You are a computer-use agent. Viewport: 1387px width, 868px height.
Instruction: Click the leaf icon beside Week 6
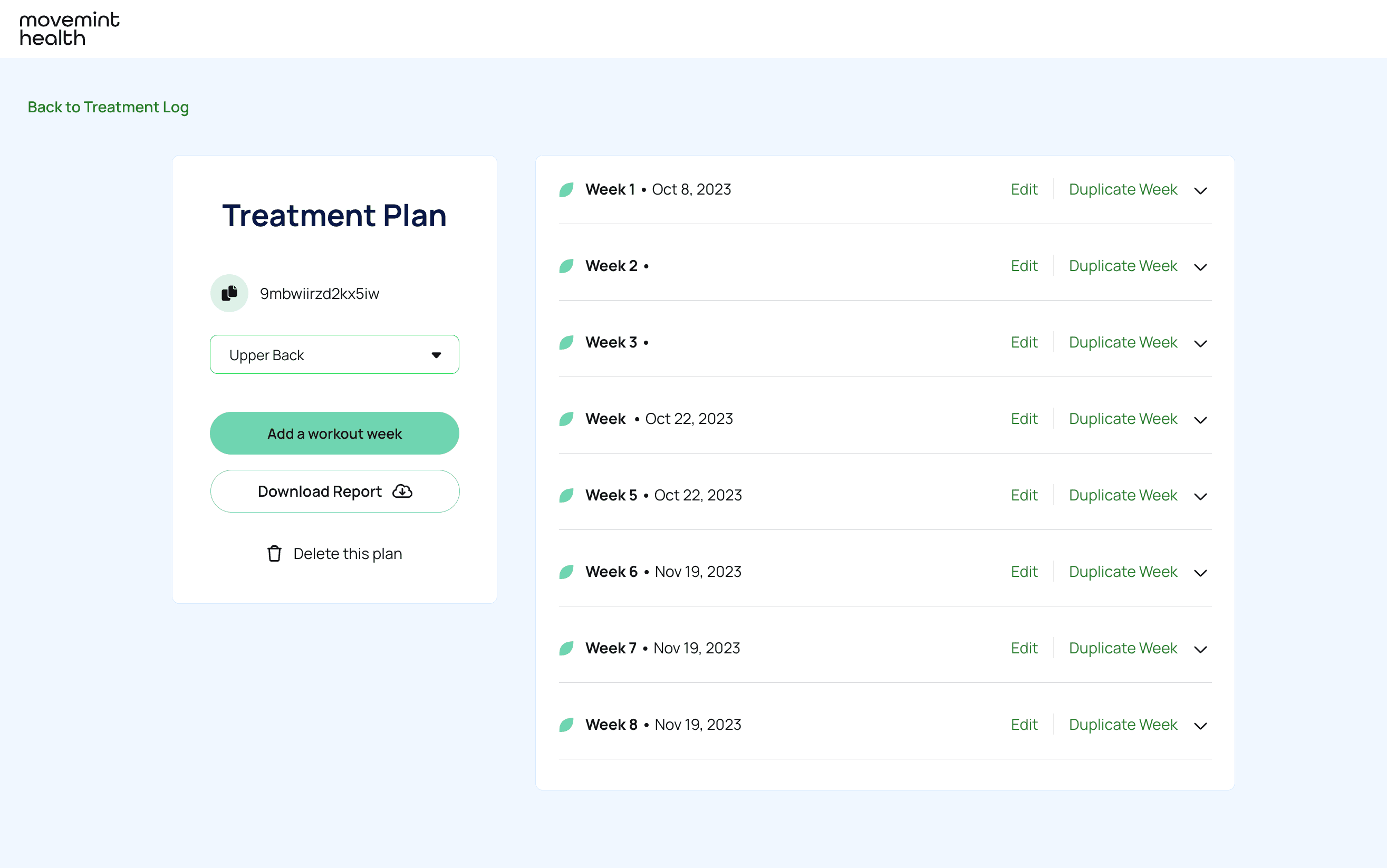click(x=566, y=572)
